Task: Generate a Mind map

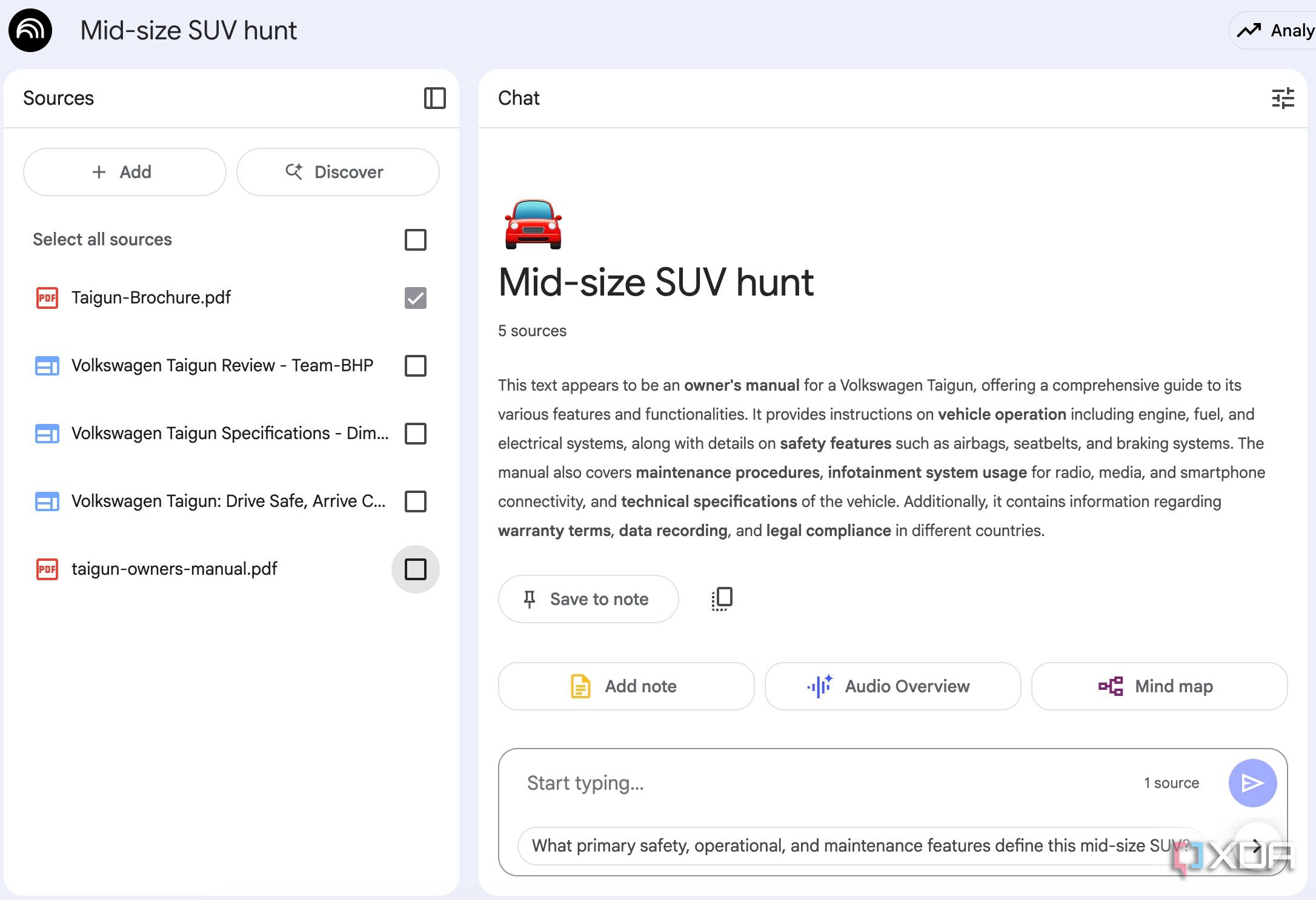Action: (1158, 686)
